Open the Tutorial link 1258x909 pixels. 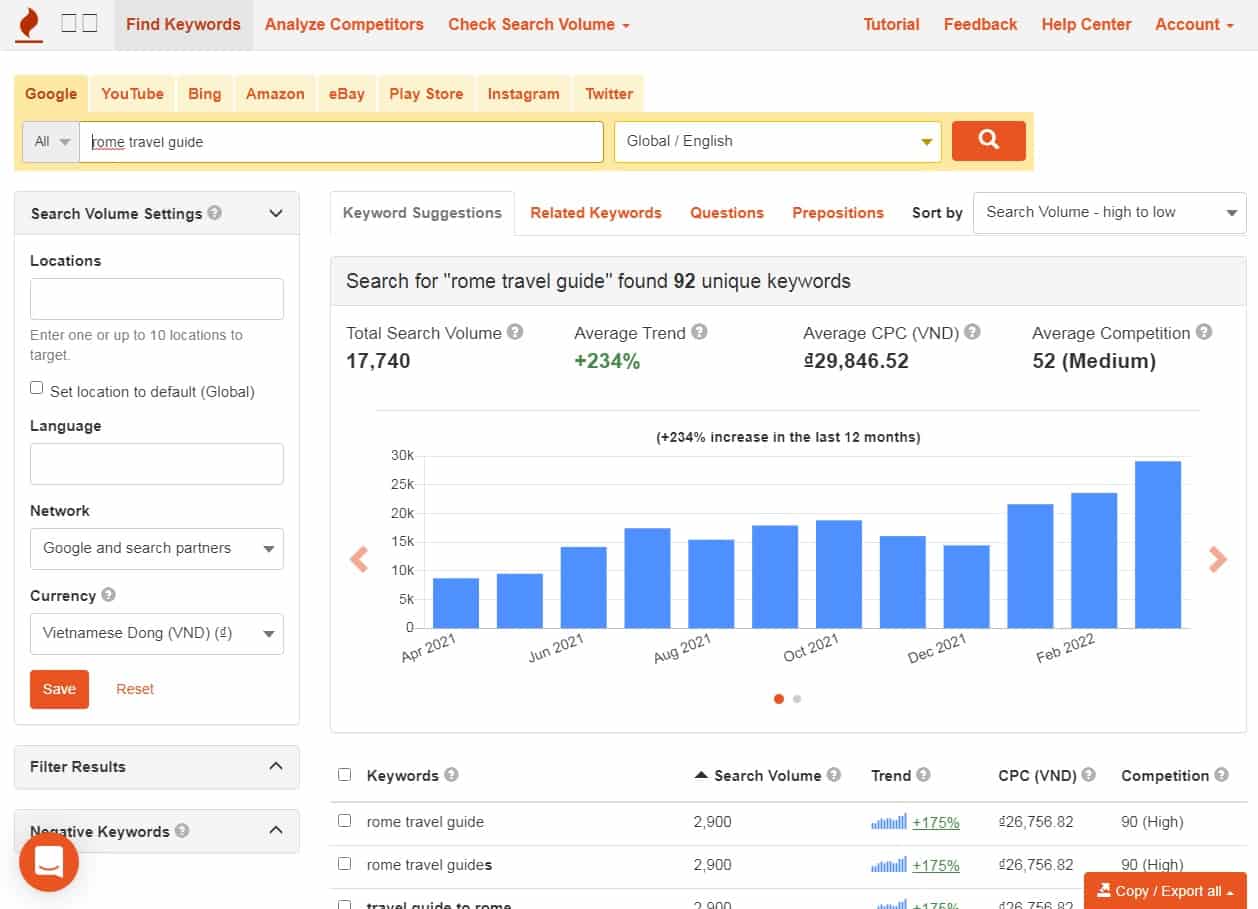(x=891, y=24)
